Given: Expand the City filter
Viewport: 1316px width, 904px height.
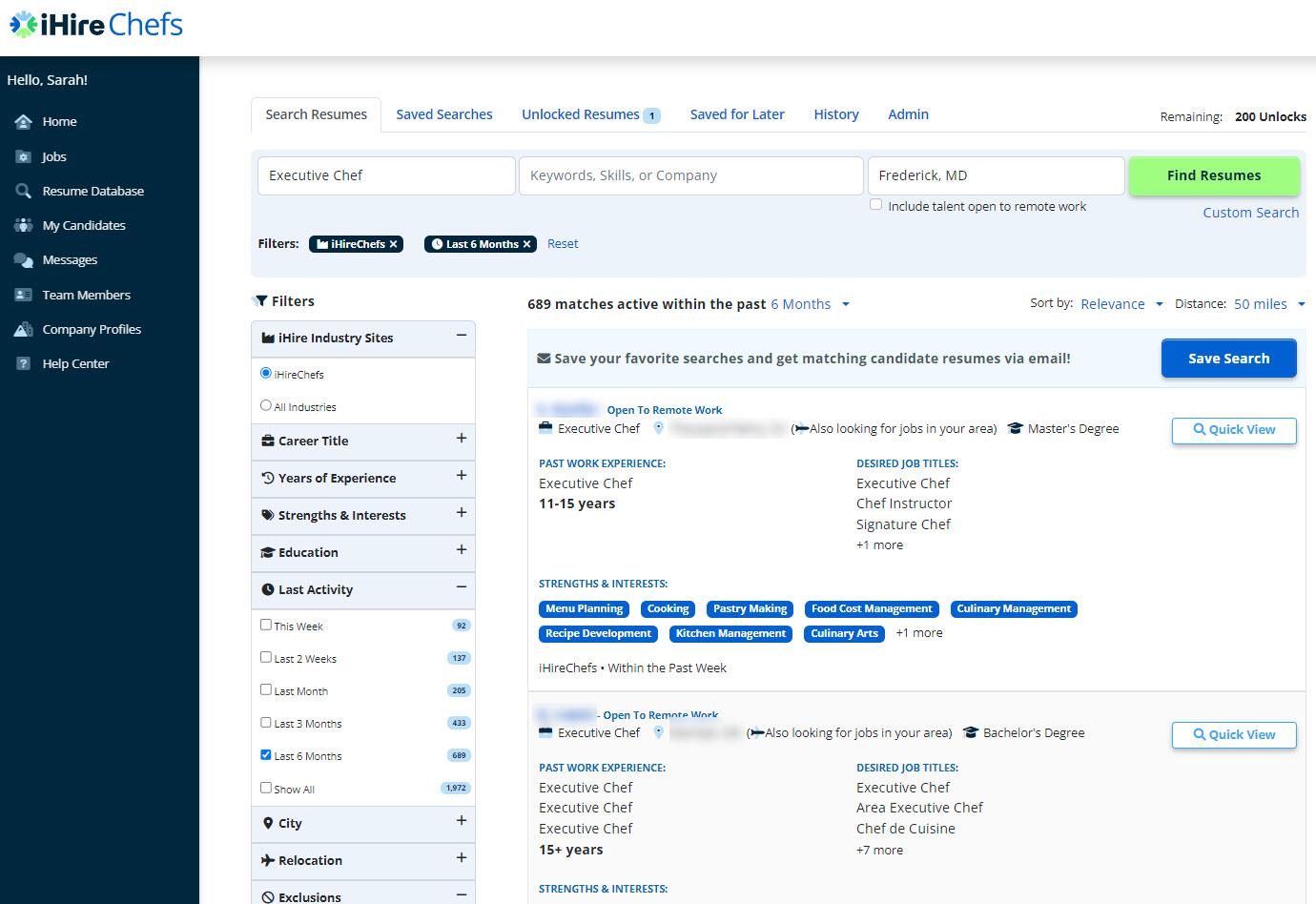Looking at the screenshot, I should (x=462, y=821).
